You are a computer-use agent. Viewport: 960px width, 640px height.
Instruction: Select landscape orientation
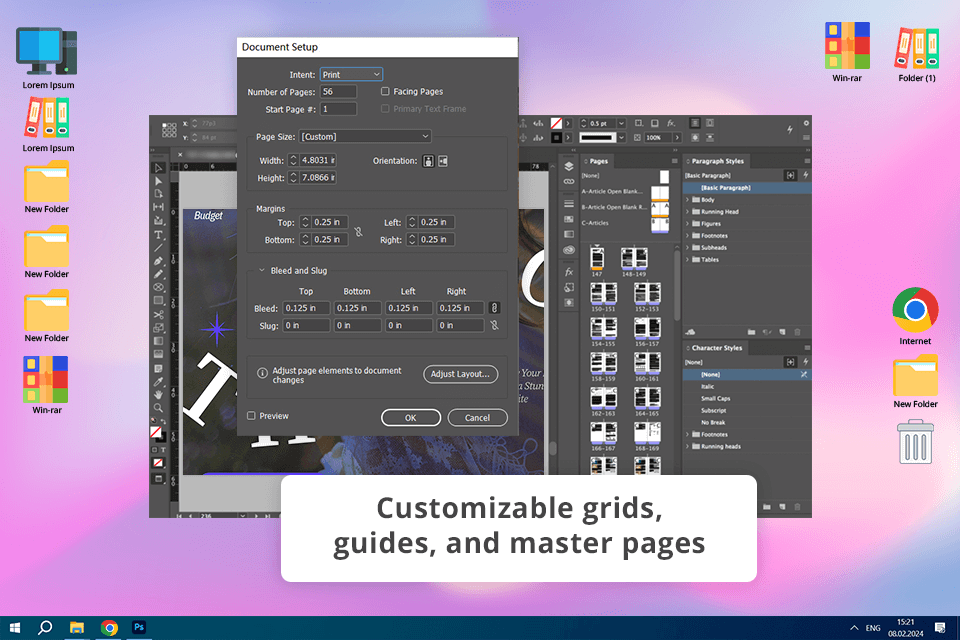point(443,161)
